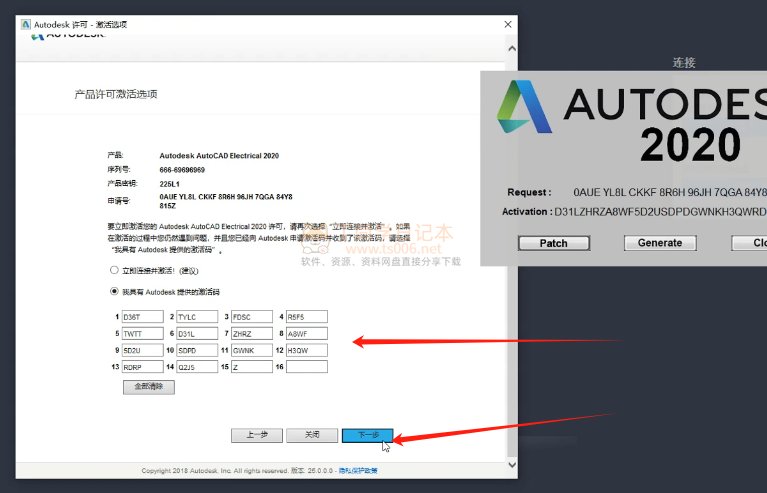767x493 pixels.
Task: Click the scroll down arrow in license dialog
Action: click(512, 464)
